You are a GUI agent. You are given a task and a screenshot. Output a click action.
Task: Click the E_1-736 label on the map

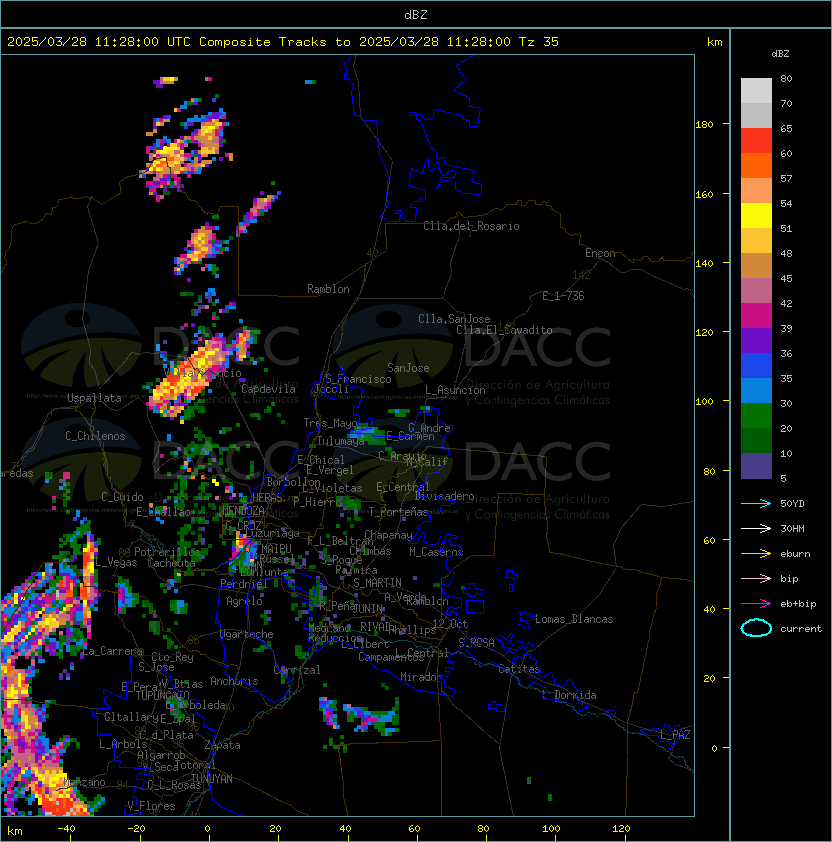coord(563,296)
